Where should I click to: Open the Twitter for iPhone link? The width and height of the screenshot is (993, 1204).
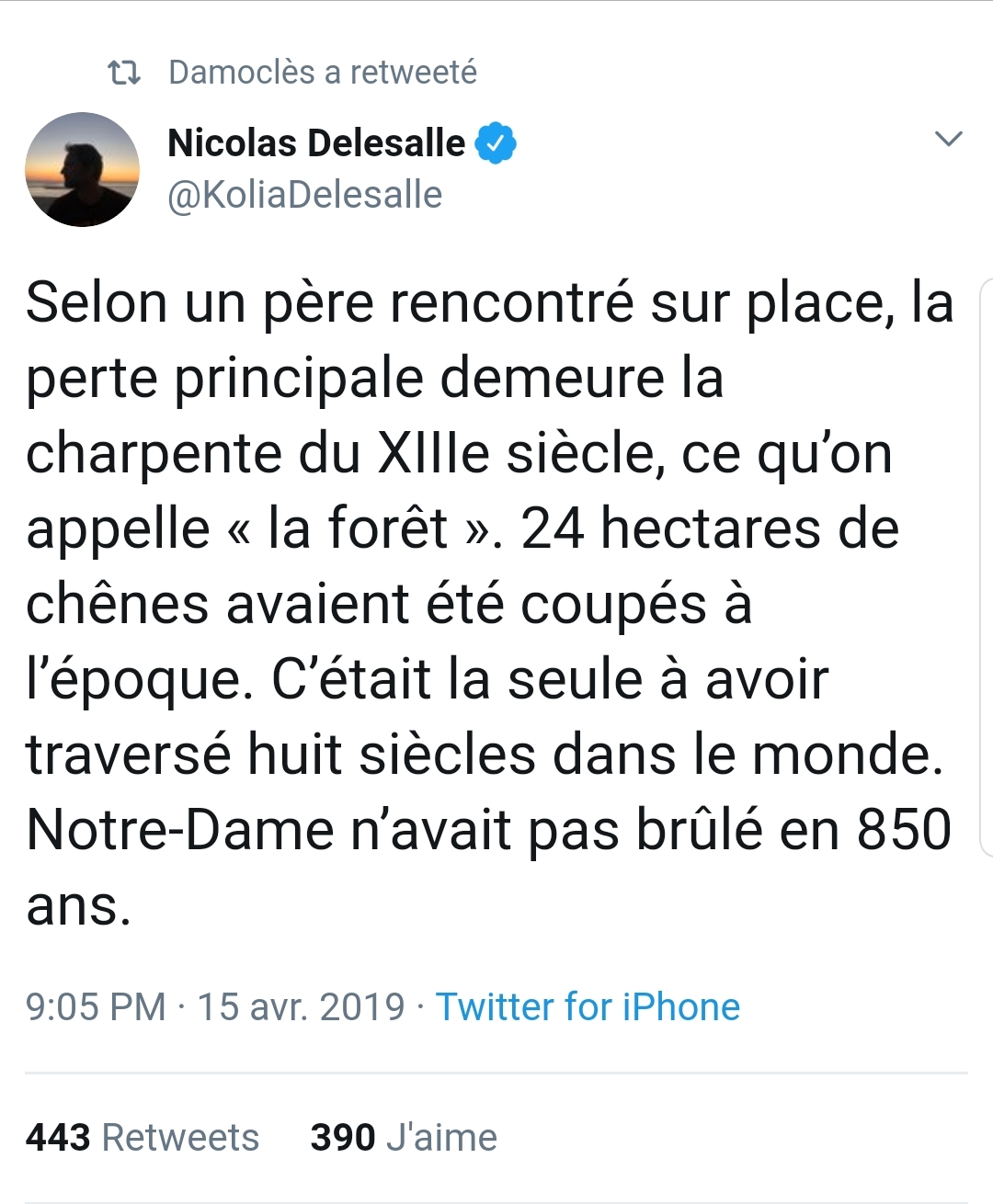click(x=588, y=1007)
